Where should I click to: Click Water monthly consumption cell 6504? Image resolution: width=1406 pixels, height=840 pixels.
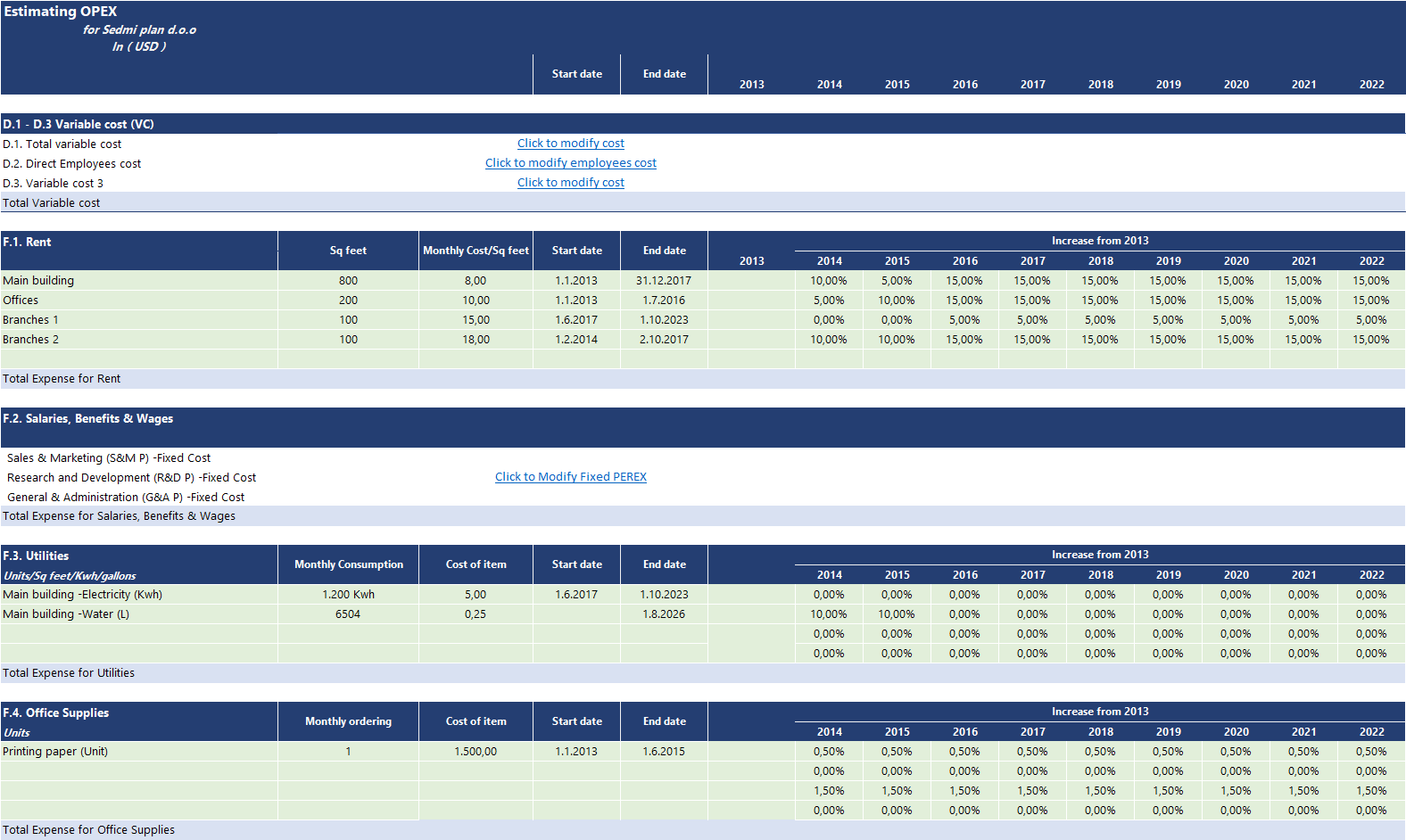click(x=348, y=614)
